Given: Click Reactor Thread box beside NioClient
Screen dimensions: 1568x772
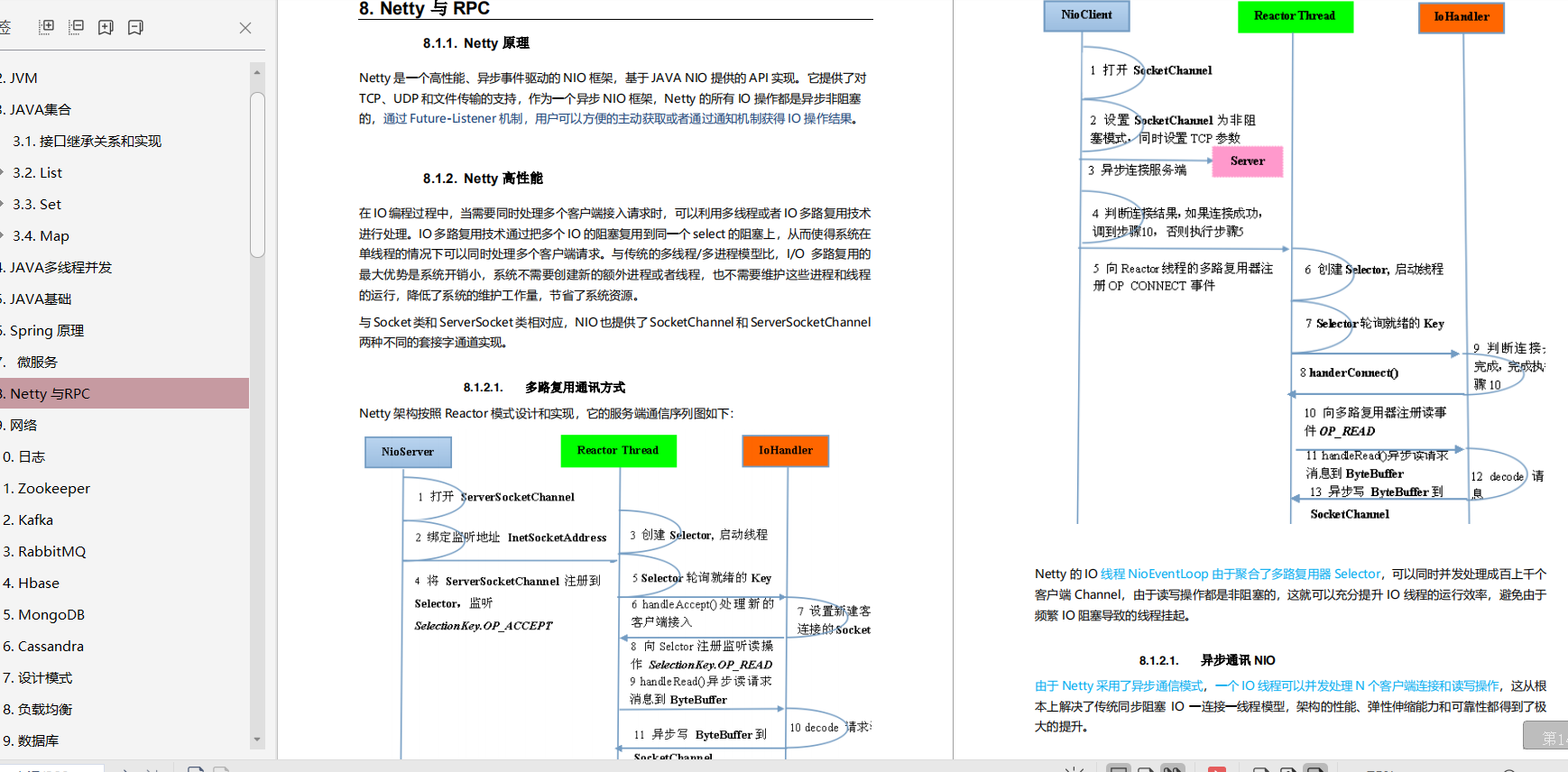Looking at the screenshot, I should (x=1295, y=16).
